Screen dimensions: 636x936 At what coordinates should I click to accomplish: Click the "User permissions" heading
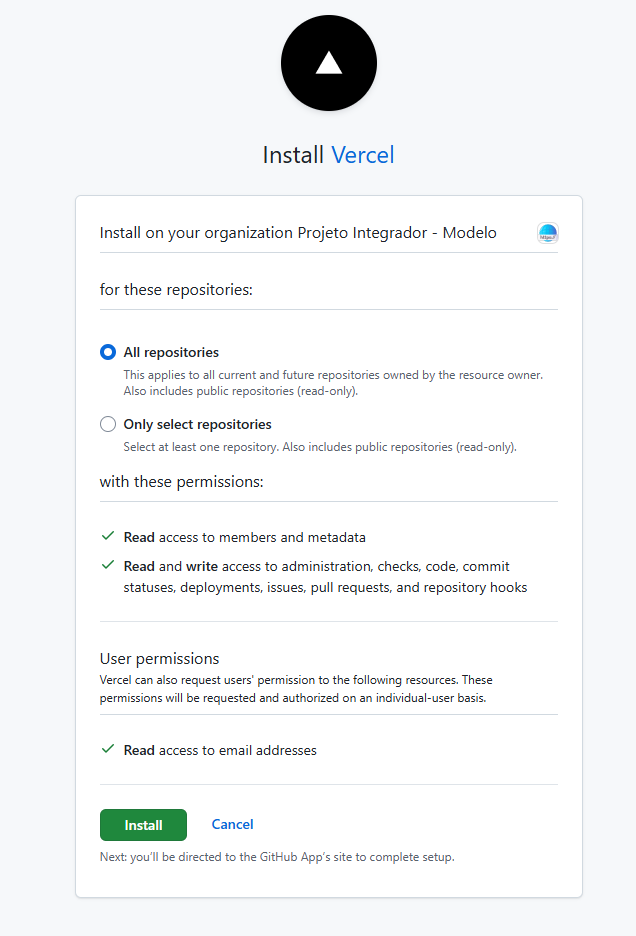pos(159,659)
